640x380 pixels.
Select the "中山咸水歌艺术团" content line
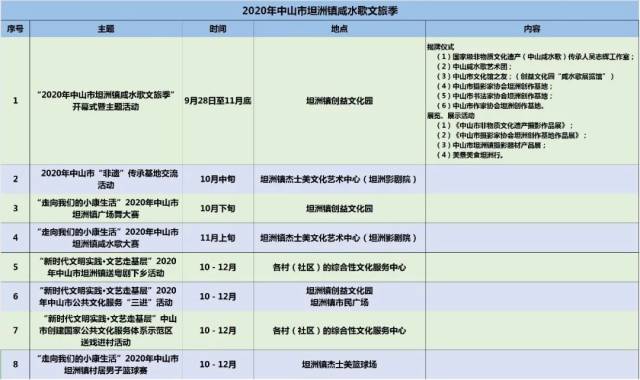[x=474, y=67]
